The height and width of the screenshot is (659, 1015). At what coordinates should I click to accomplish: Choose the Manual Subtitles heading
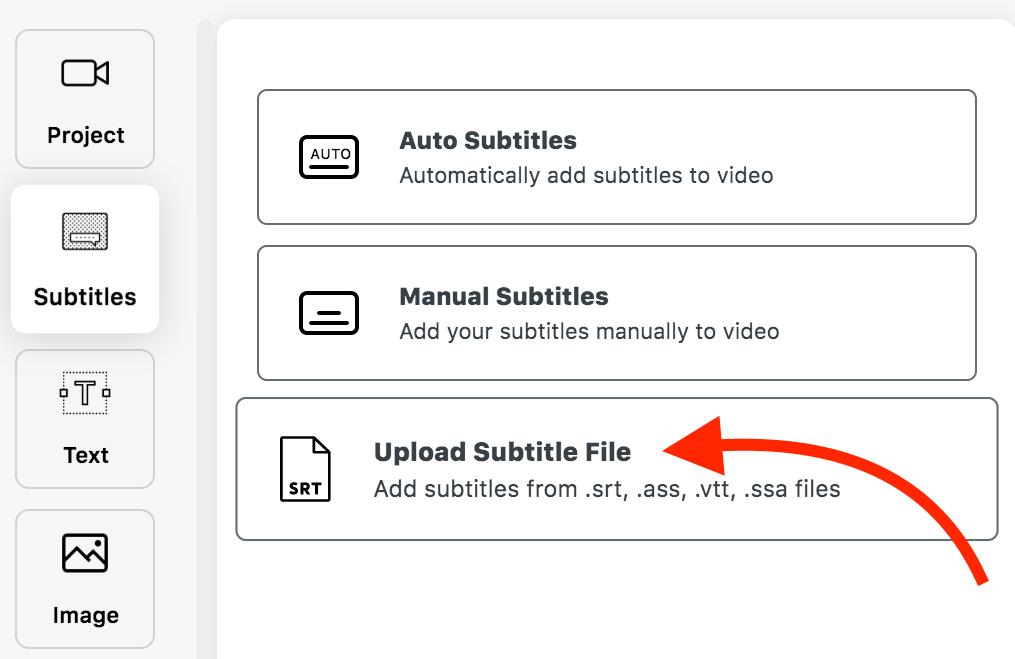(504, 296)
